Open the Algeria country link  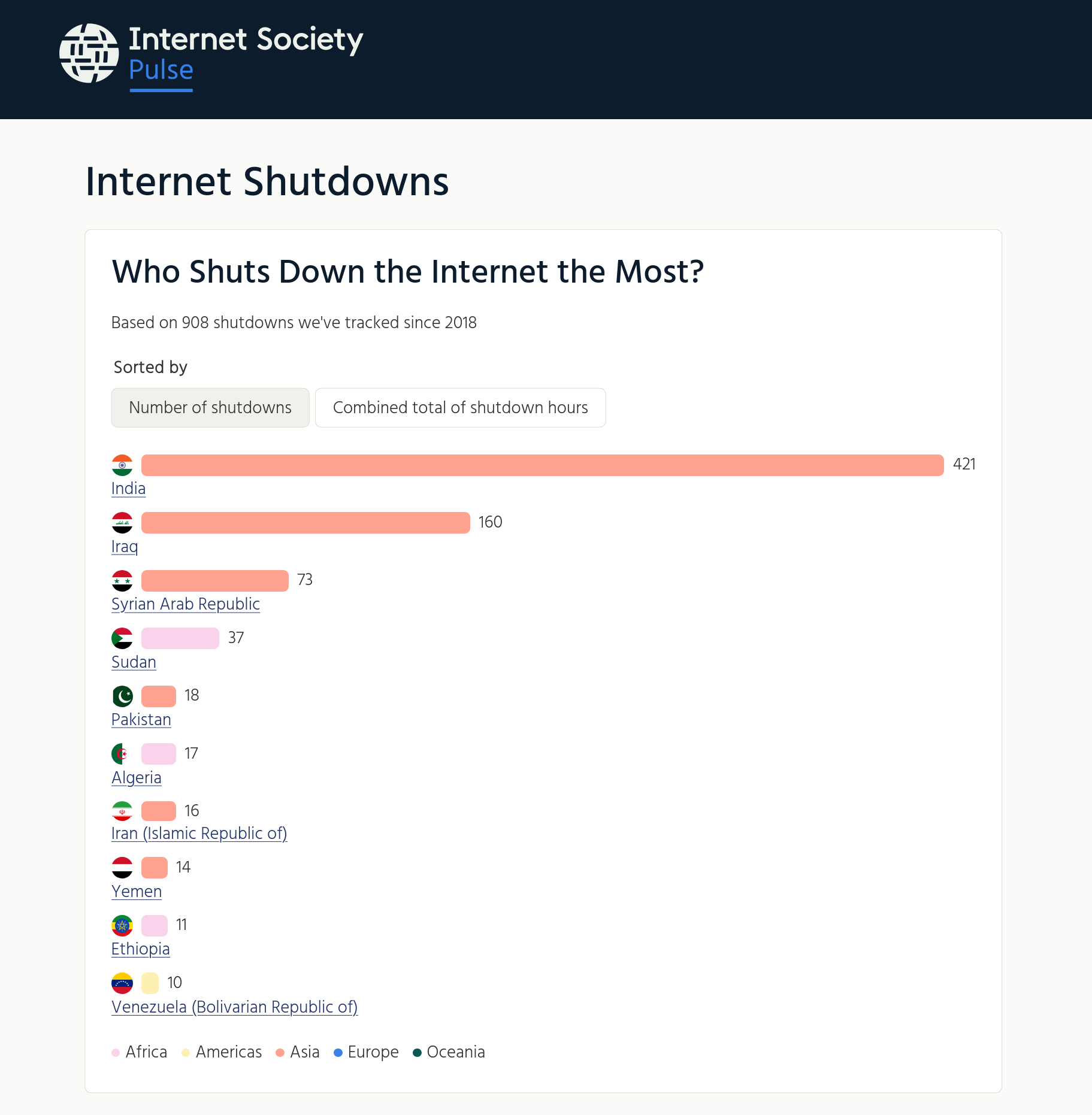coord(136,777)
